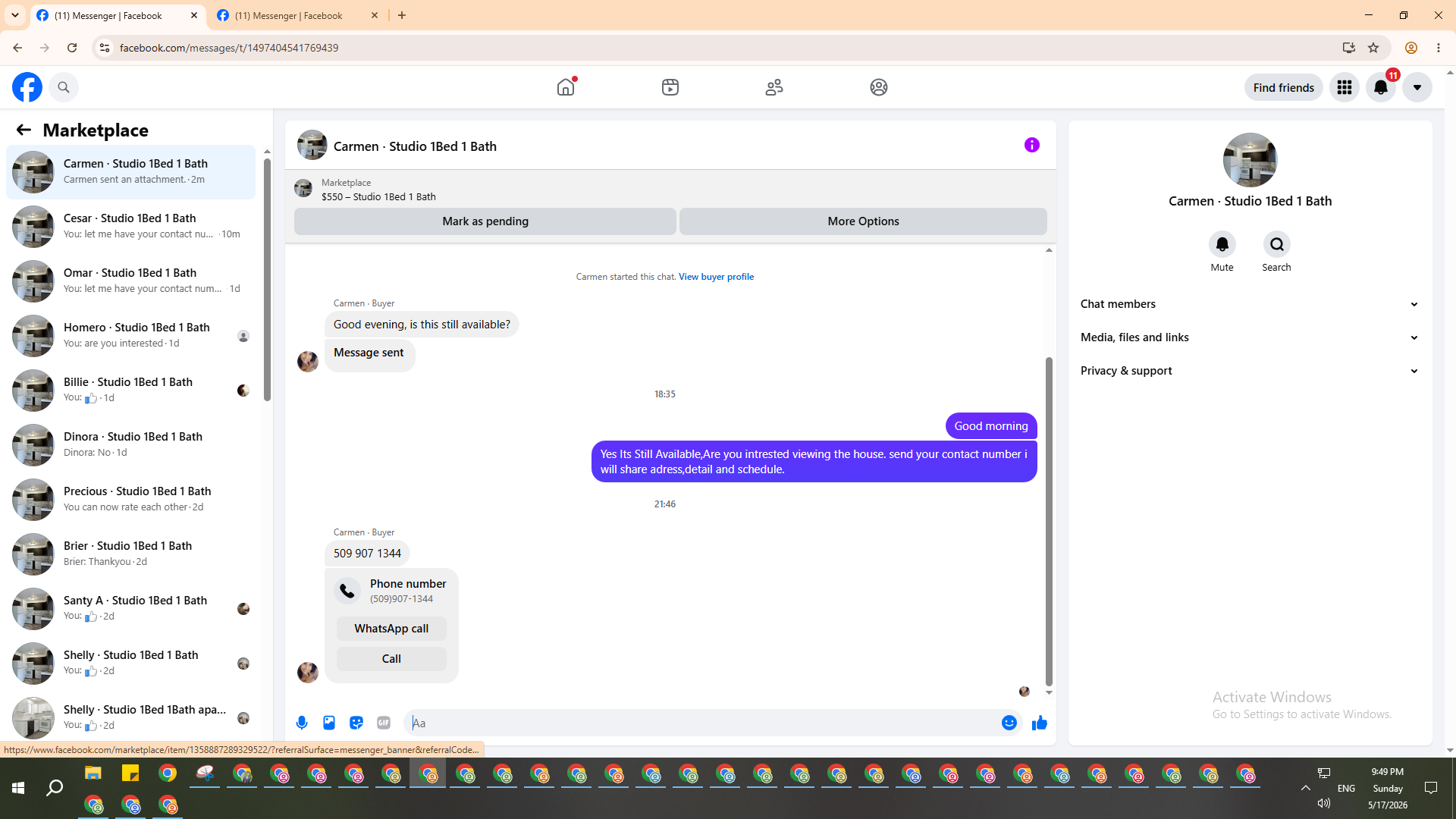This screenshot has width=1456, height=819.
Task: Open Precious Studio 1Bed 1 Bath chat
Action: point(131,500)
